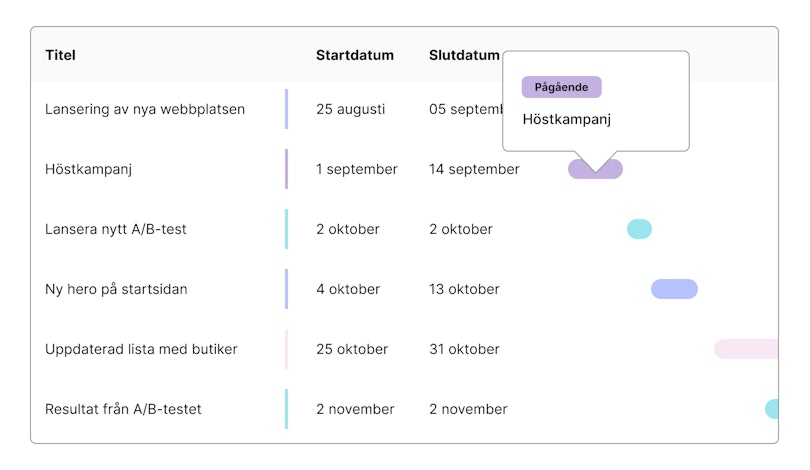Image resolution: width=810 pixels, height=470 pixels.
Task: Open Uppdaterad lista med butiker row
Action: [141, 349]
